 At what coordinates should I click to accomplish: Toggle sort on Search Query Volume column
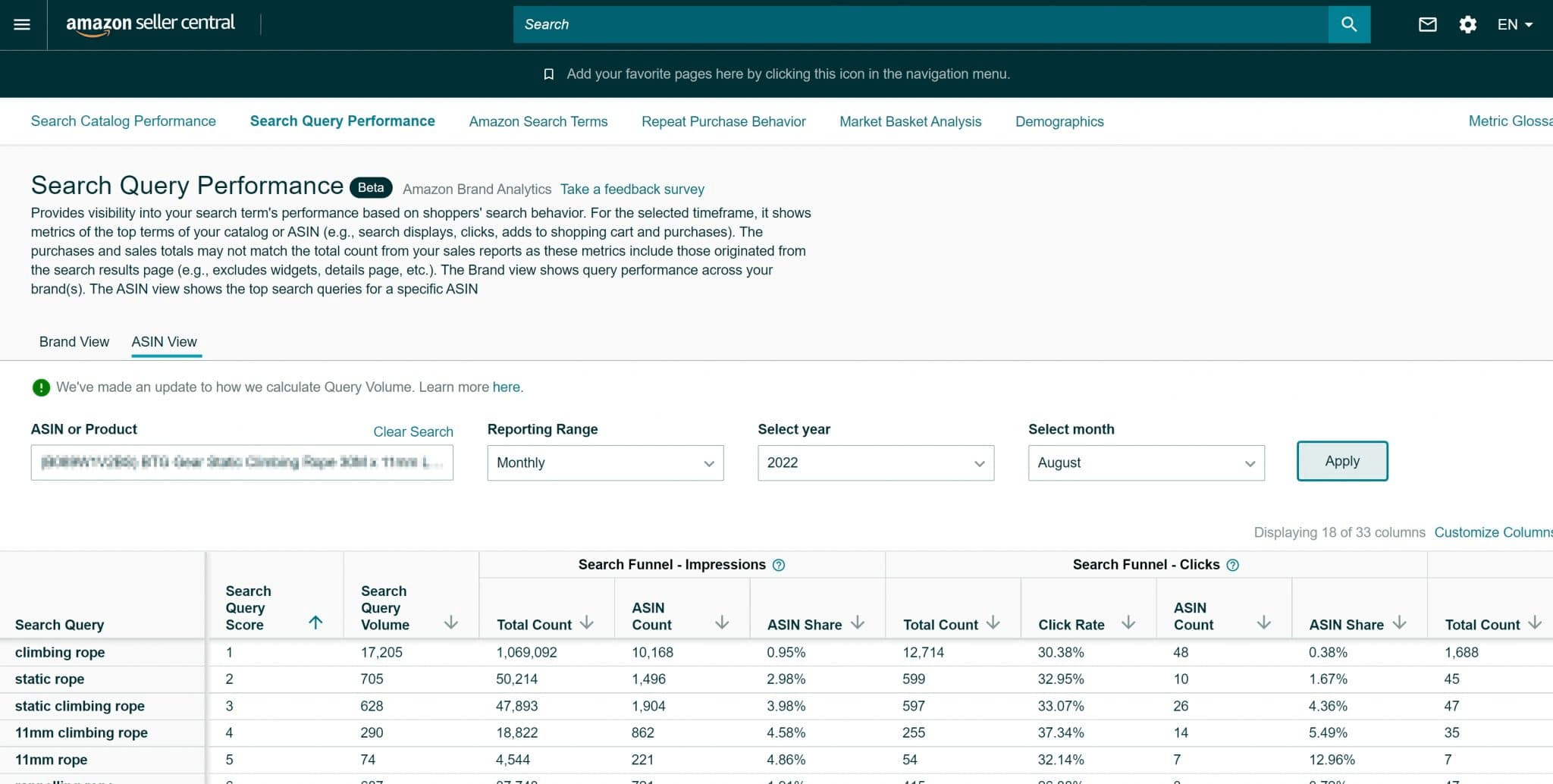click(x=451, y=623)
